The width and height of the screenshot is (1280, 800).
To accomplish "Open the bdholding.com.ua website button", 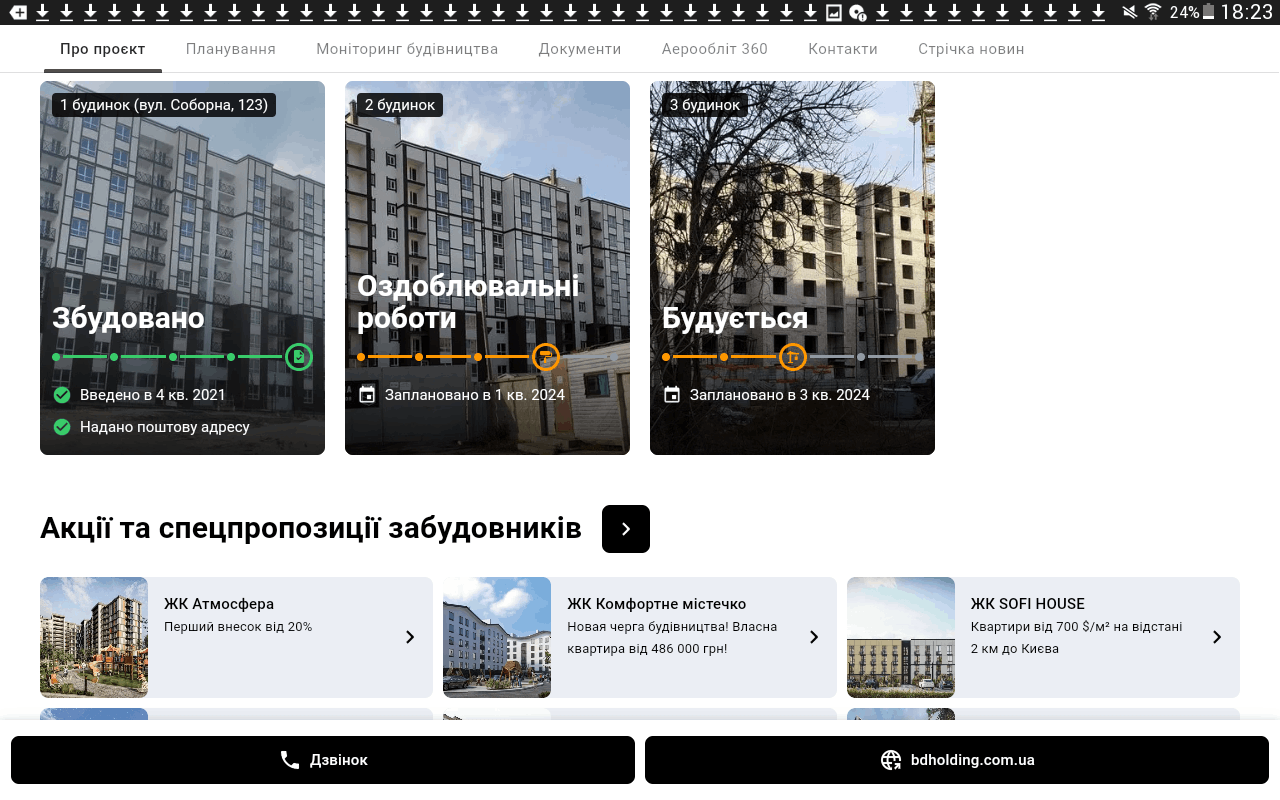I will pos(956,760).
